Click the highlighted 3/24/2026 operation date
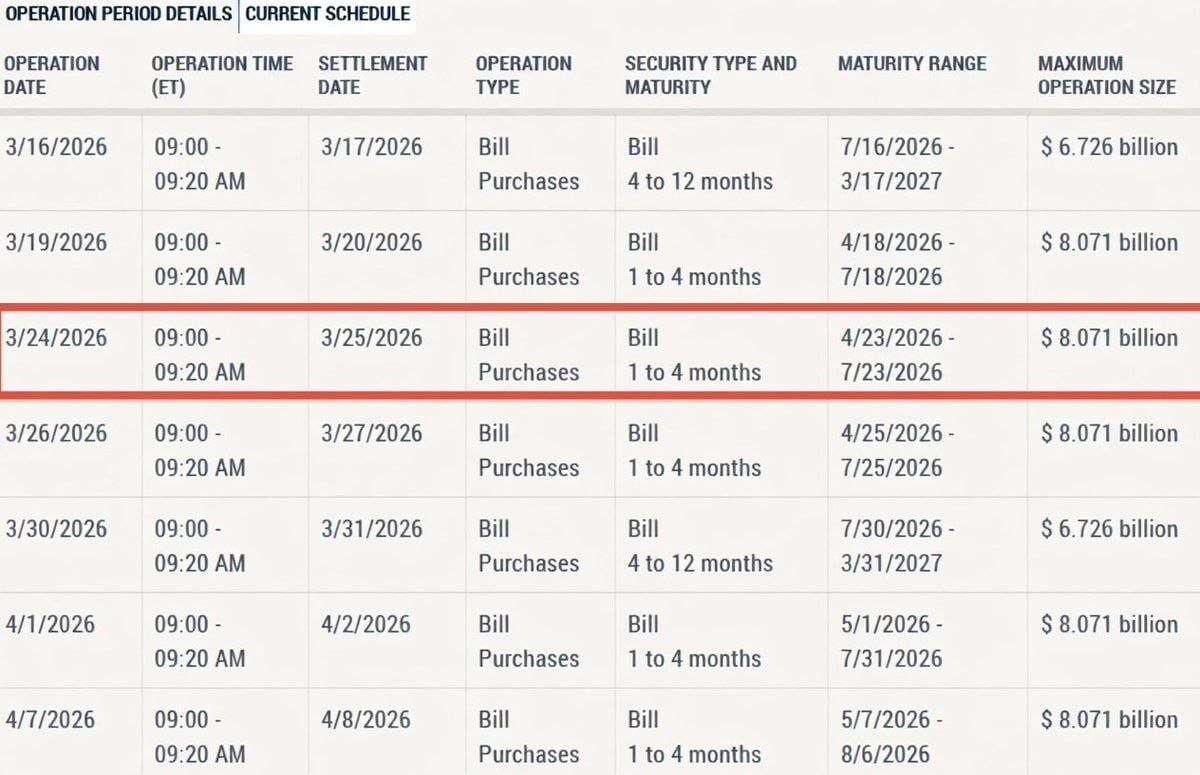 click(x=56, y=338)
